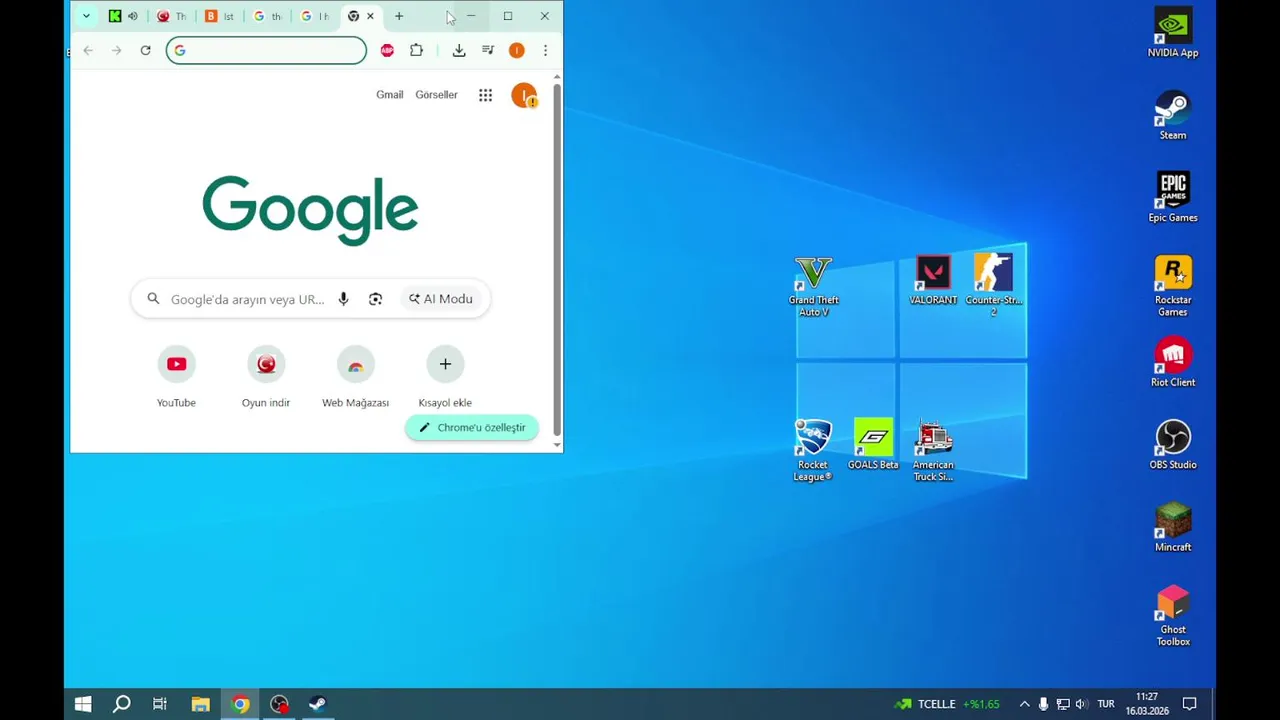Switch to the Google 'th' tab
1280x720 pixels.
pyautogui.click(x=267, y=16)
